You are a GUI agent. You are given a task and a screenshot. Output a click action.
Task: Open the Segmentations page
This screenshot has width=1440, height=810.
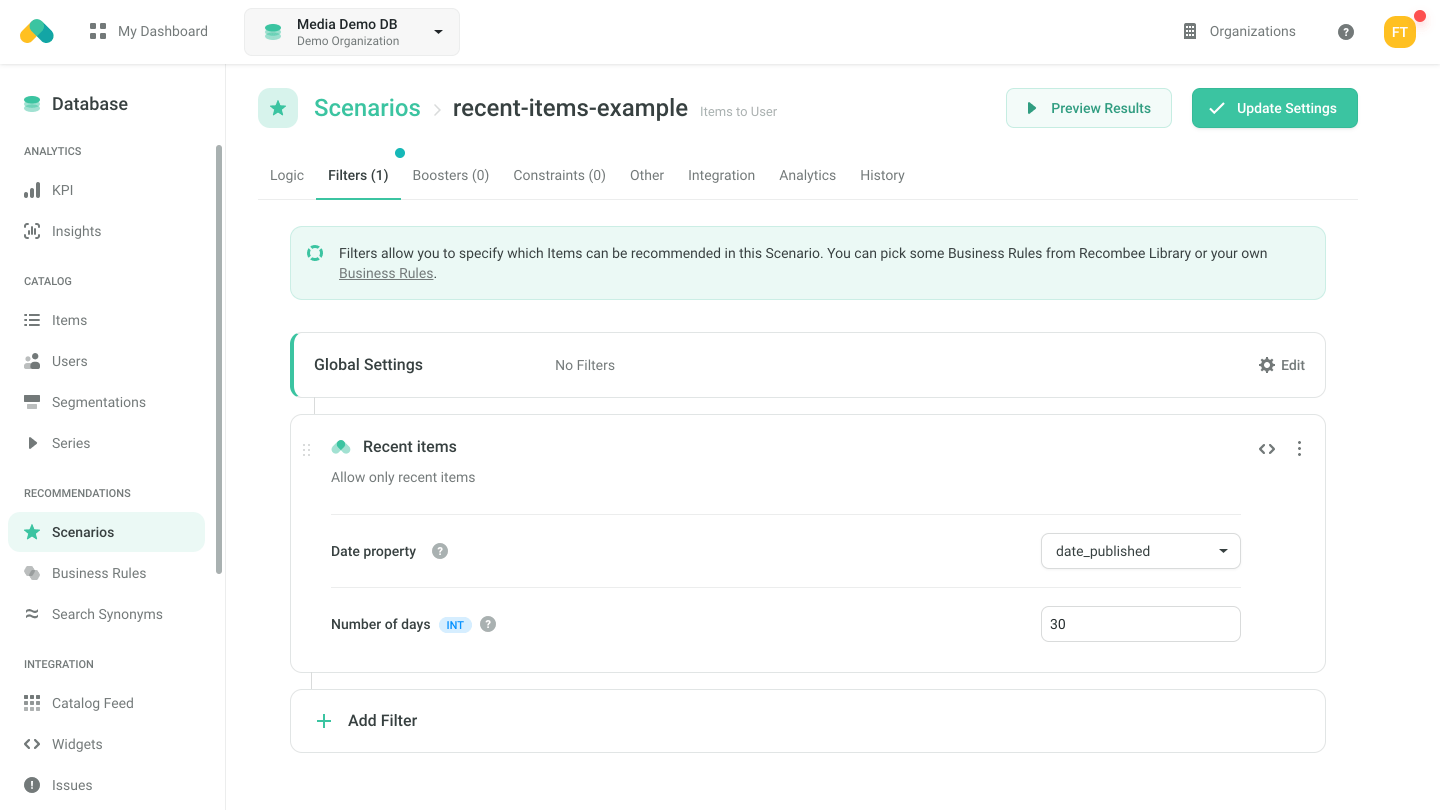click(97, 402)
